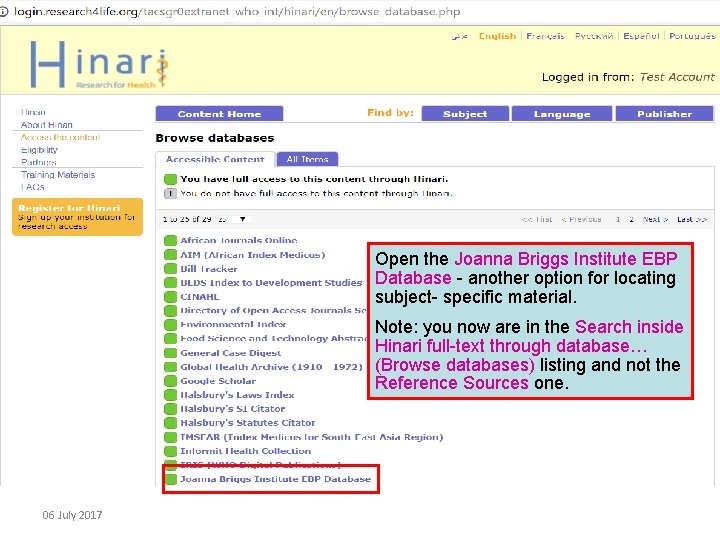Find content by Subject
Image resolution: width=720 pixels, height=540 pixels.
[465, 114]
